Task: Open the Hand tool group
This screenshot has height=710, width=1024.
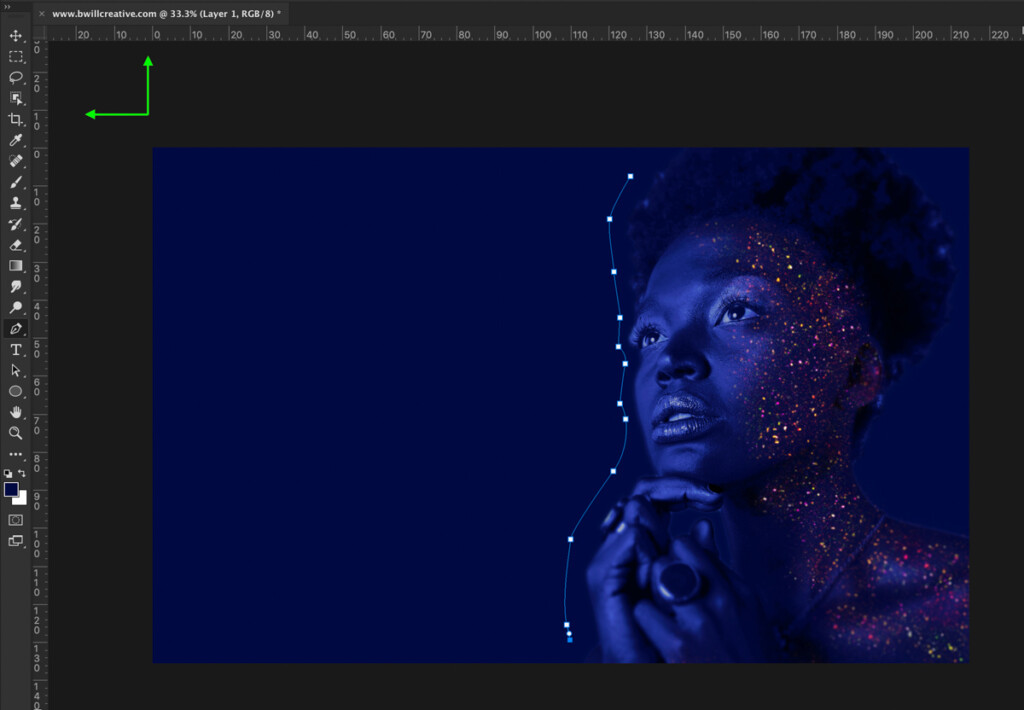Action: (x=16, y=412)
